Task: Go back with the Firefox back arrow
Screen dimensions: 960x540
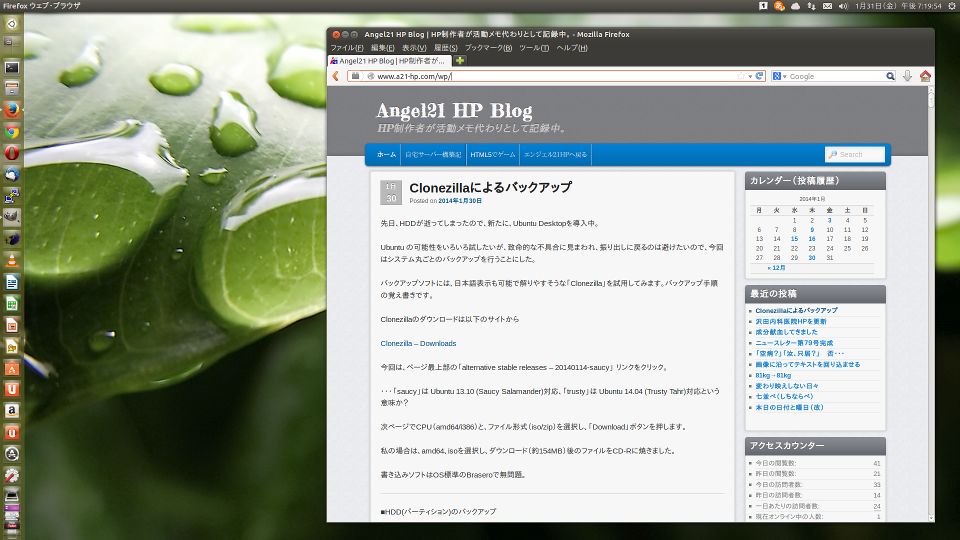Action: [x=336, y=77]
